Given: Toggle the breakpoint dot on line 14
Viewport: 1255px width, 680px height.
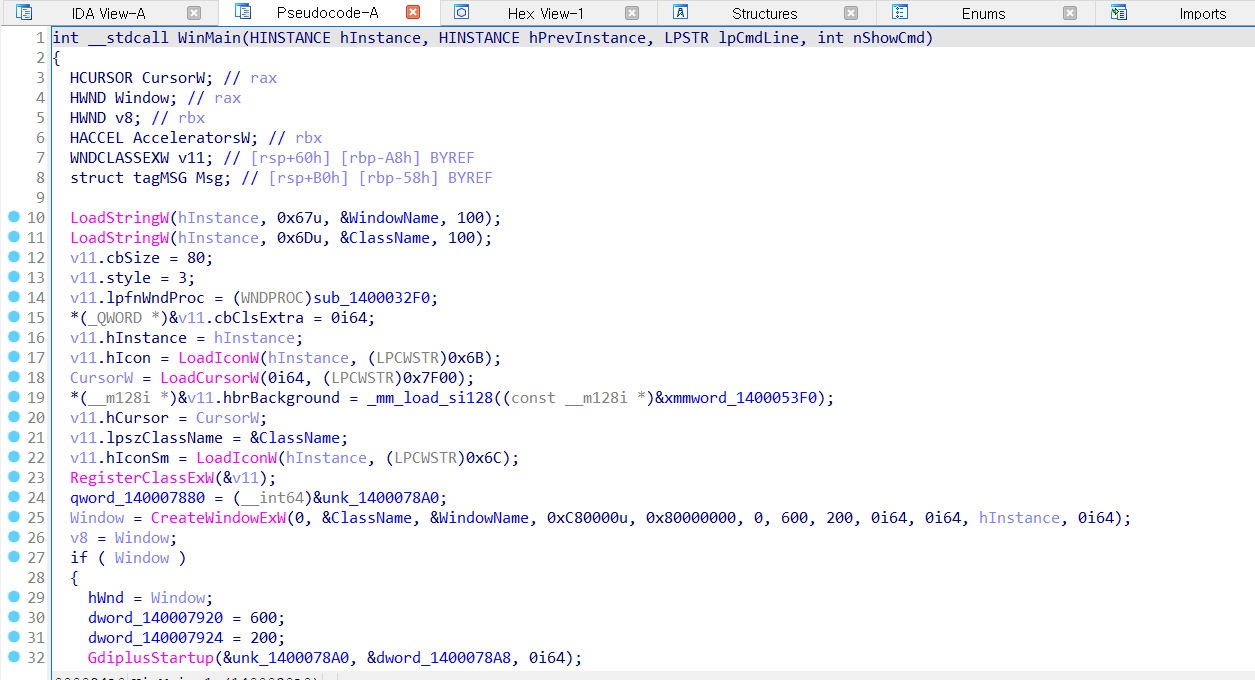Looking at the screenshot, I should 13,298.
